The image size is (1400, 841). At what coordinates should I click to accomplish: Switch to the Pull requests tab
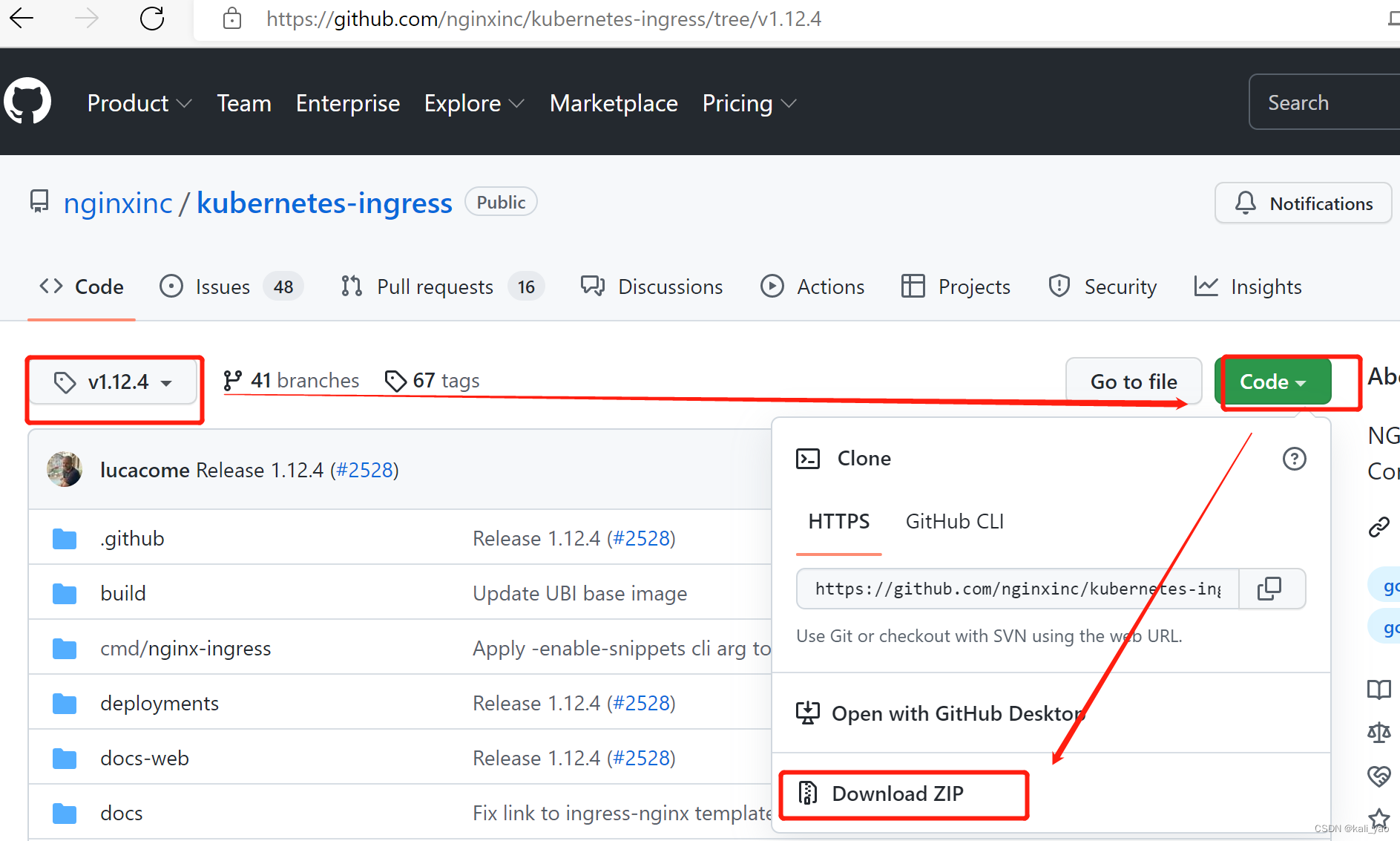point(442,287)
